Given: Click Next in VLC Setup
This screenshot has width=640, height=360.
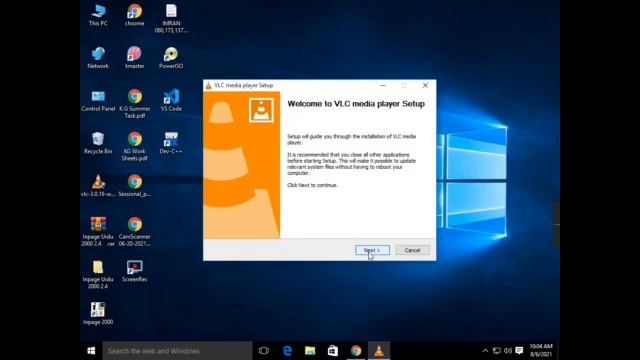Looking at the screenshot, I should (x=372, y=250).
